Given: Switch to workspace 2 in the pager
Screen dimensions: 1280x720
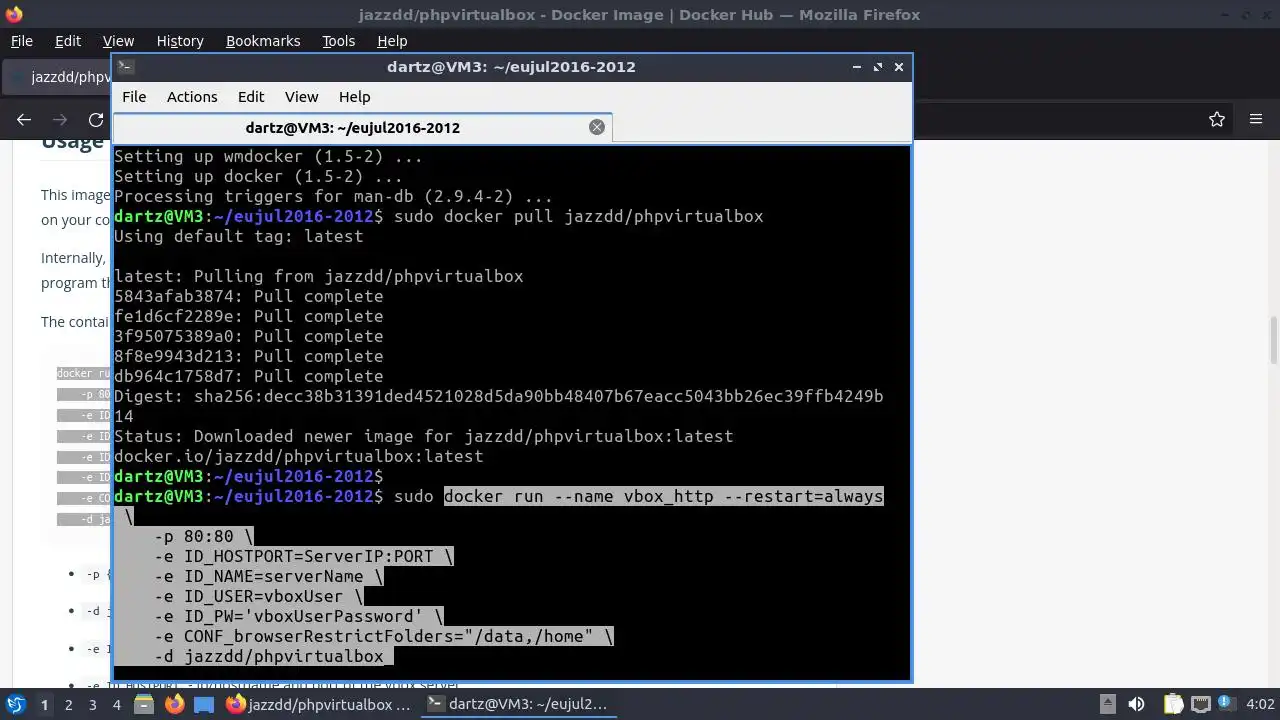Looking at the screenshot, I should (x=68, y=704).
